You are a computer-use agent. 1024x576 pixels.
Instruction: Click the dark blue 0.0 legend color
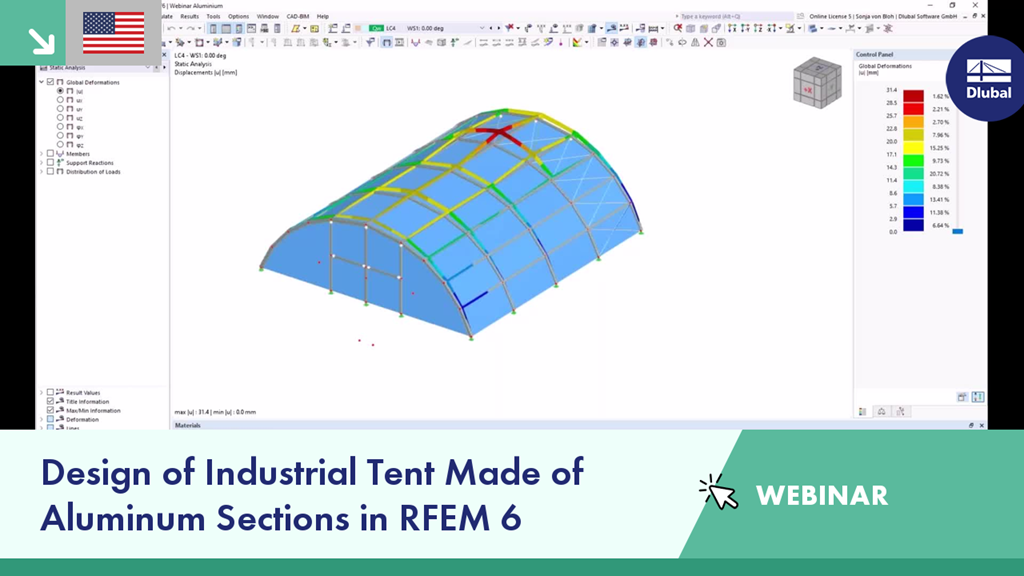point(913,225)
